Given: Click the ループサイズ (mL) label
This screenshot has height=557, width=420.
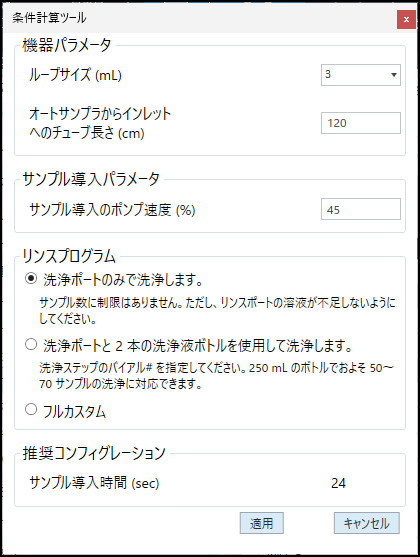Looking at the screenshot, I should click(75, 75).
